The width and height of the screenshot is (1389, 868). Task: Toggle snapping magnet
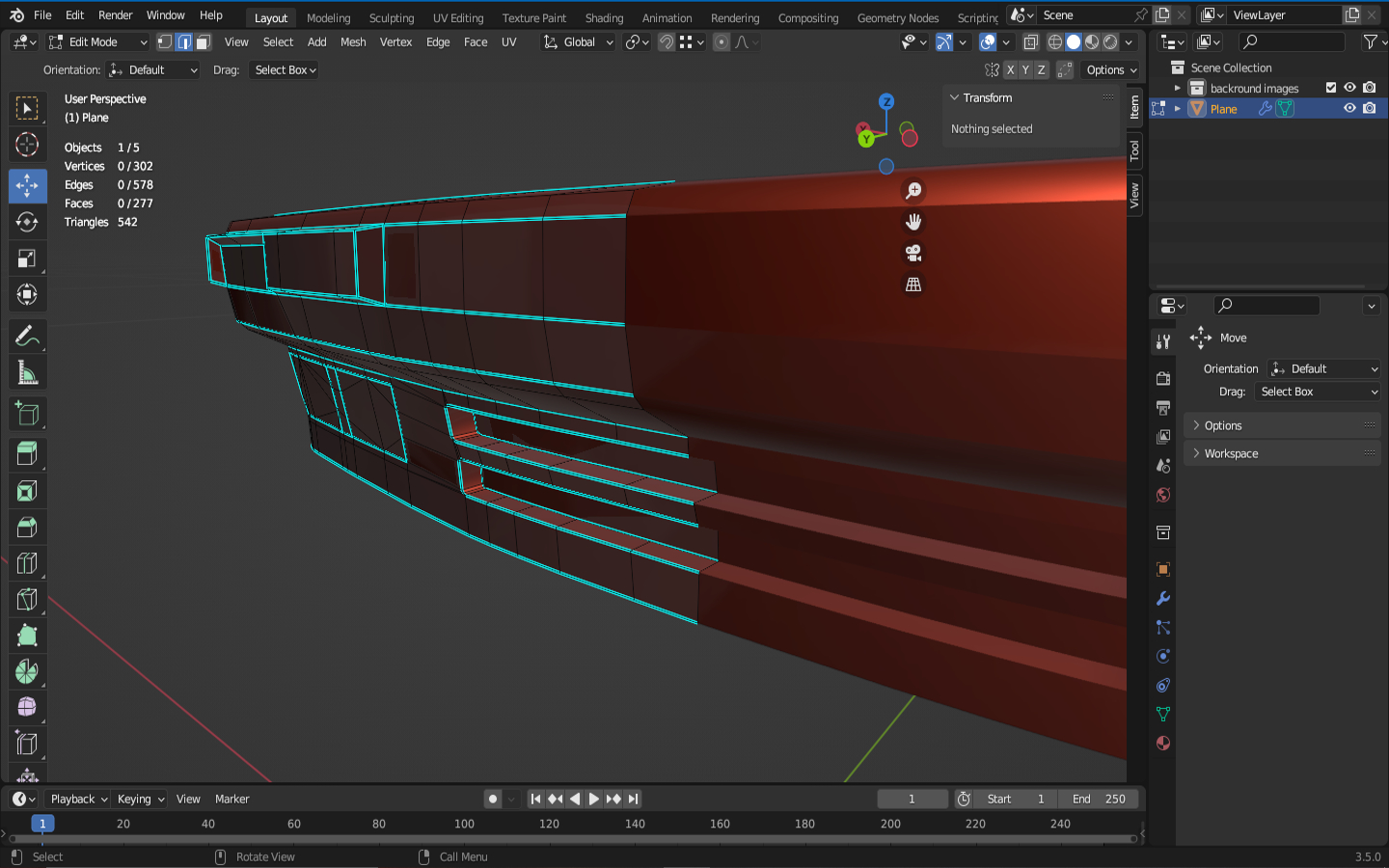pos(666,42)
